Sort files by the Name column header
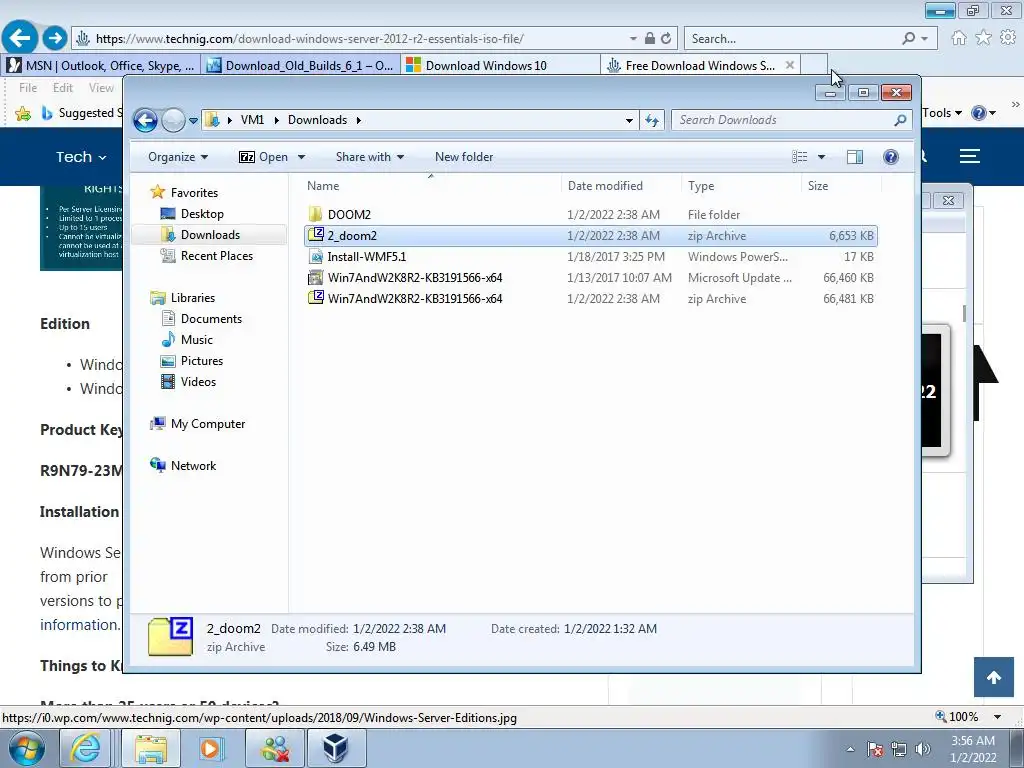Viewport: 1024px width, 768px height. point(323,185)
